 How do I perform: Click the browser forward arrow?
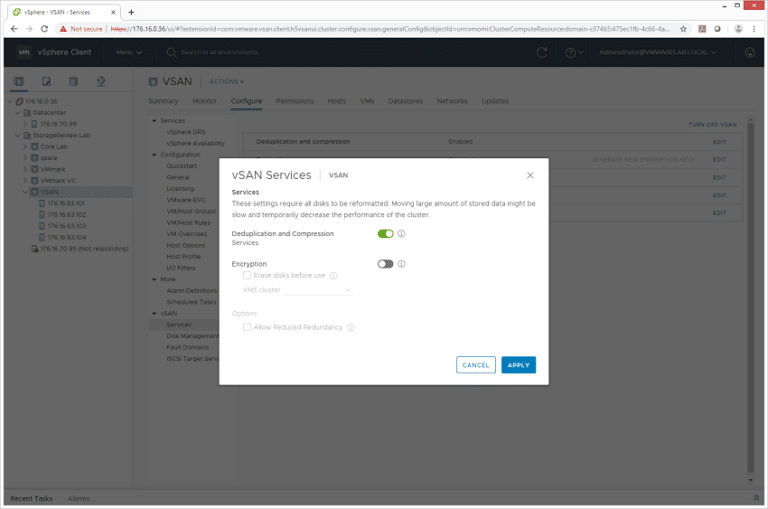click(29, 29)
